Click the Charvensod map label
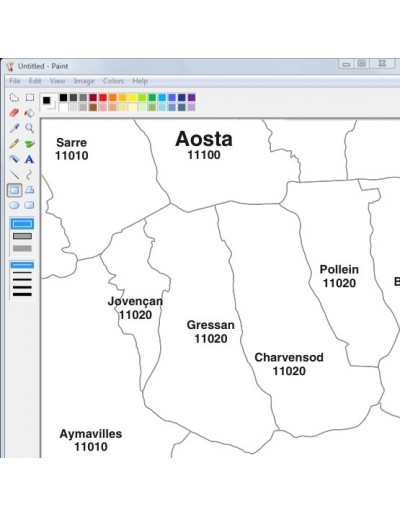 point(289,357)
